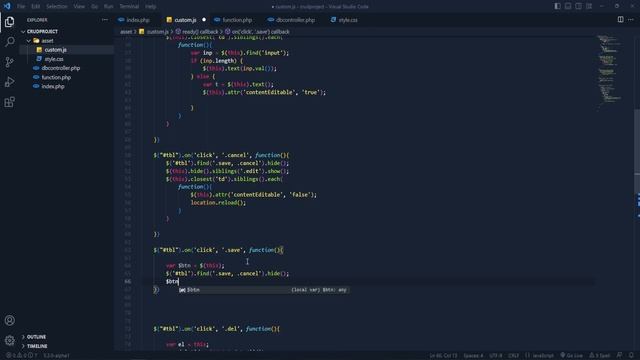Image resolution: width=640 pixels, height=360 pixels.
Task: Open the Source Control view
Action: (x=9, y=62)
